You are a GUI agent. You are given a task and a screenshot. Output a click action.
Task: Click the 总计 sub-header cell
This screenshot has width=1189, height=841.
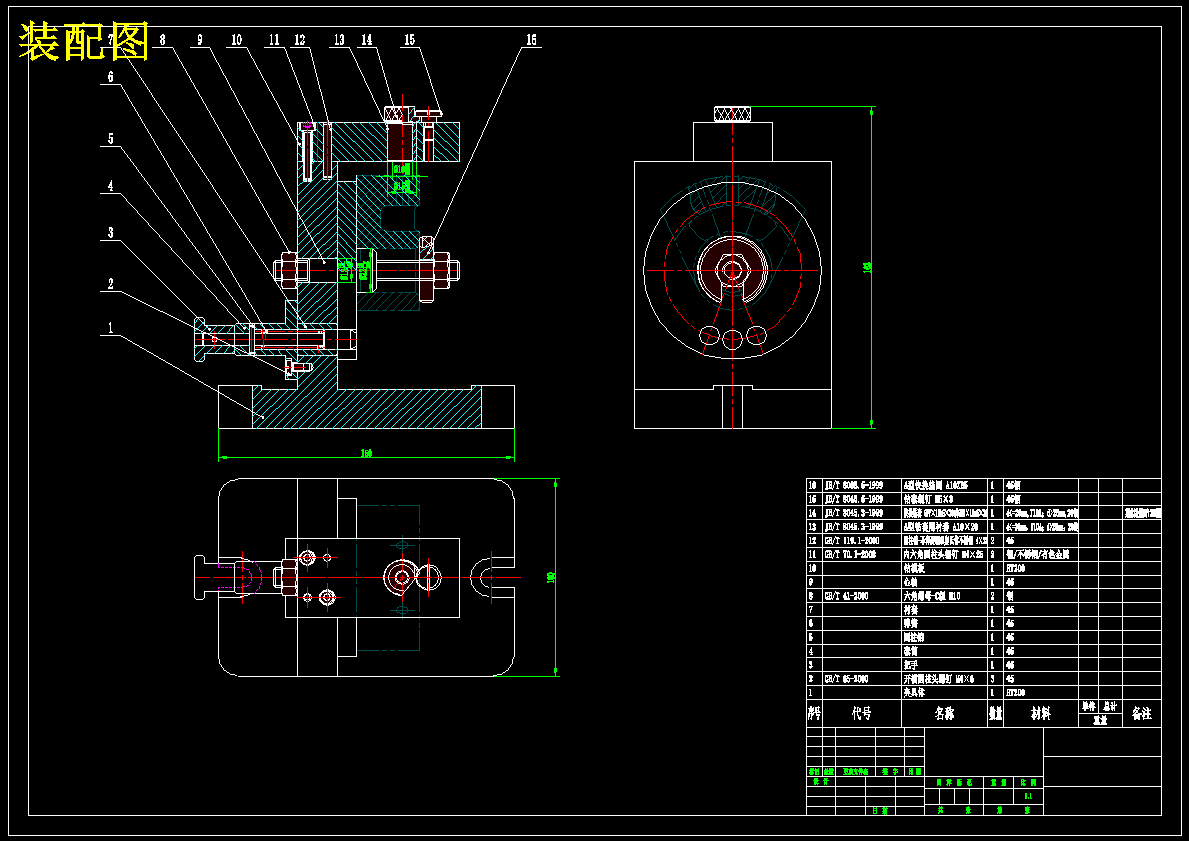(x=1111, y=707)
